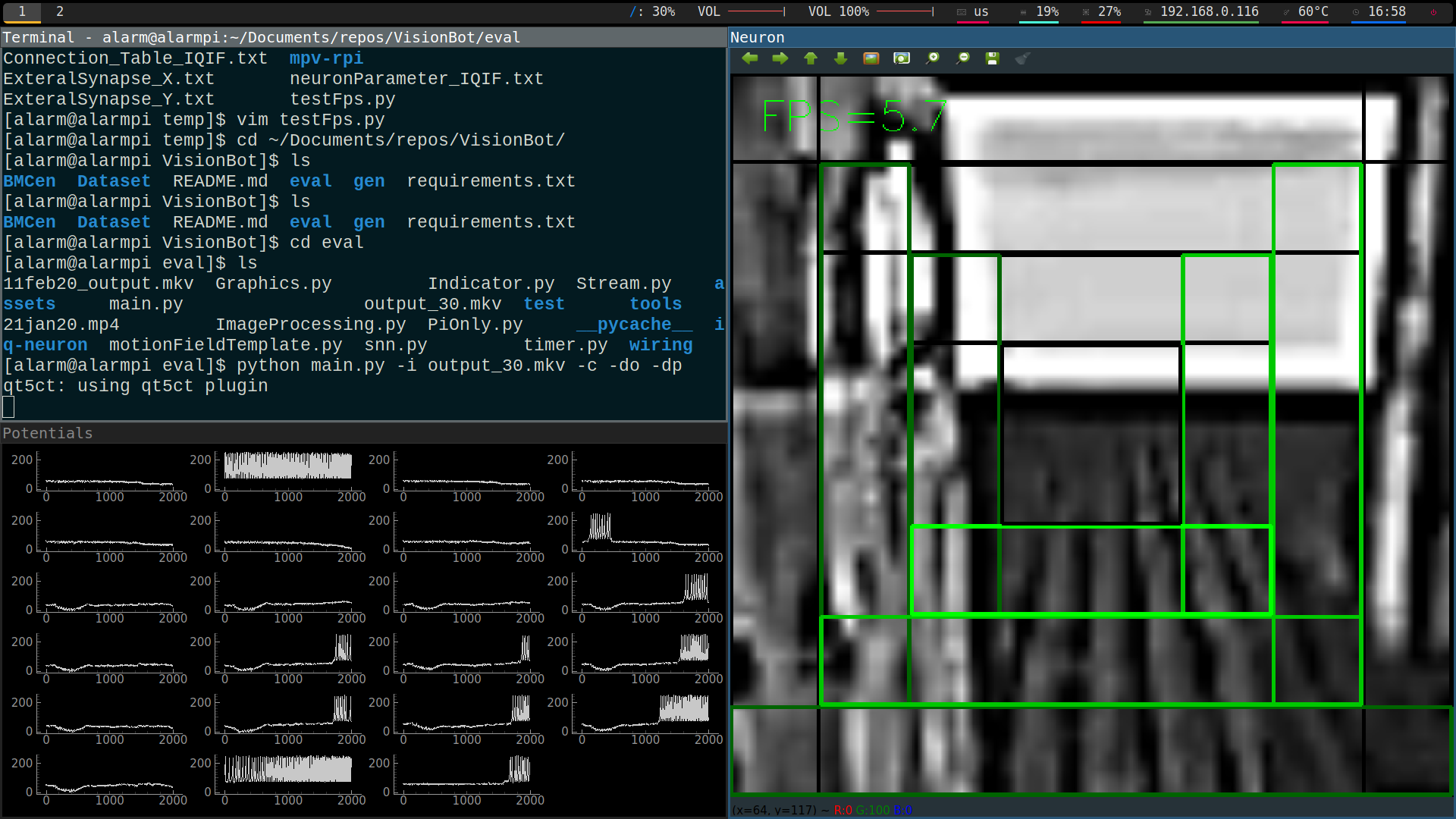Click ImageProcessing.py in terminal listing
1456x819 pixels.
311,325
